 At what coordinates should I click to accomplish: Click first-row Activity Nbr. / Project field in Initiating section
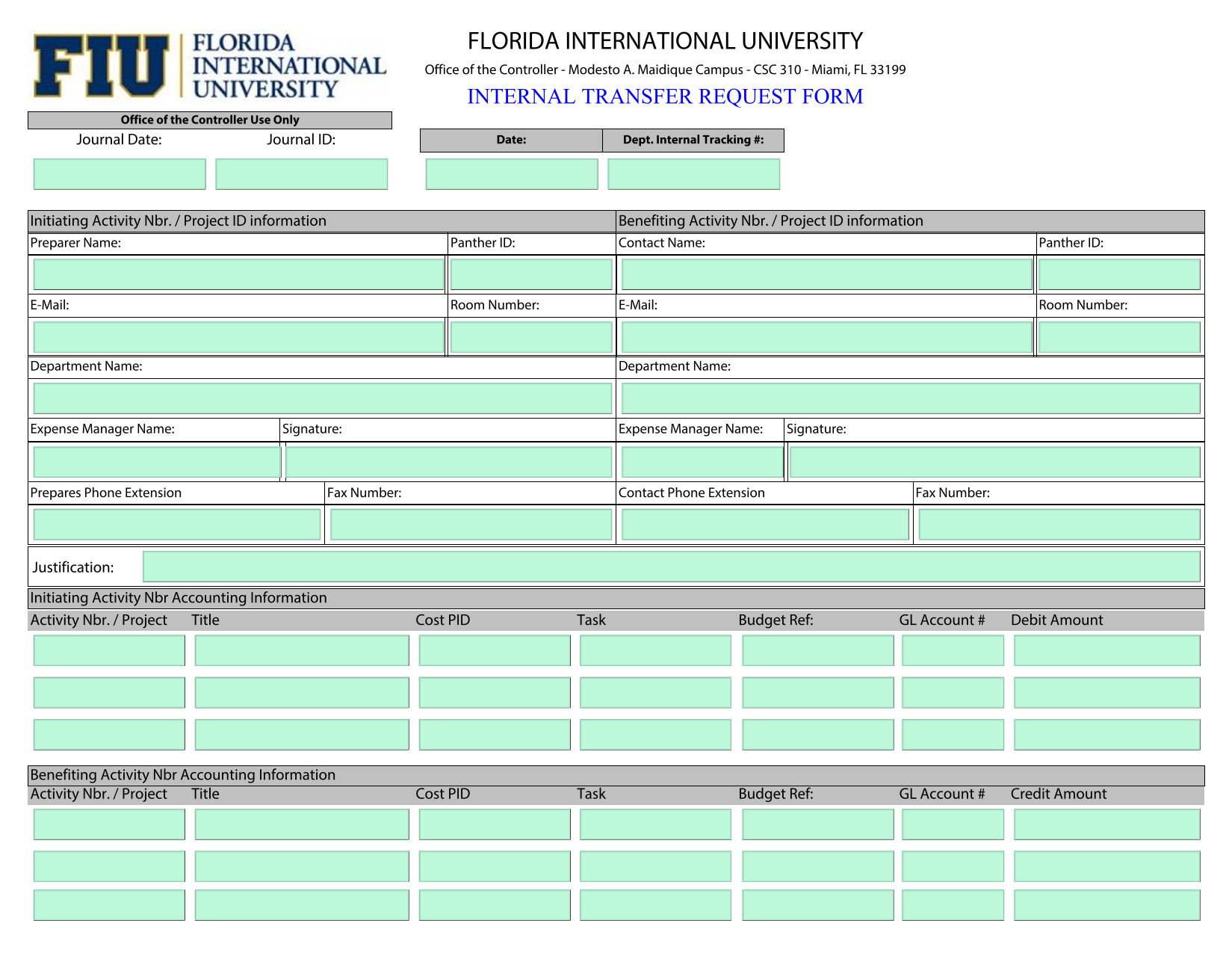(109, 650)
